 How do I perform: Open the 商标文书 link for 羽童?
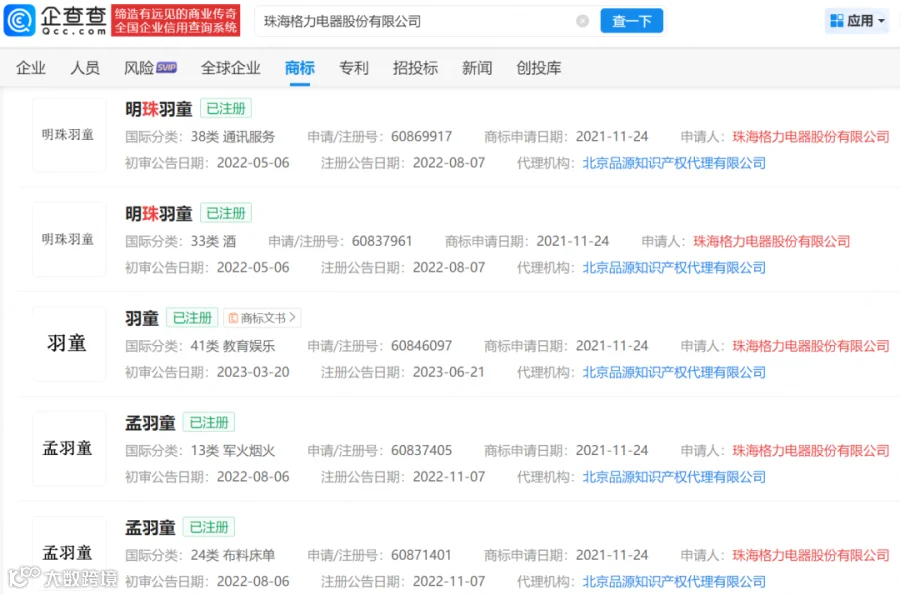(x=262, y=317)
